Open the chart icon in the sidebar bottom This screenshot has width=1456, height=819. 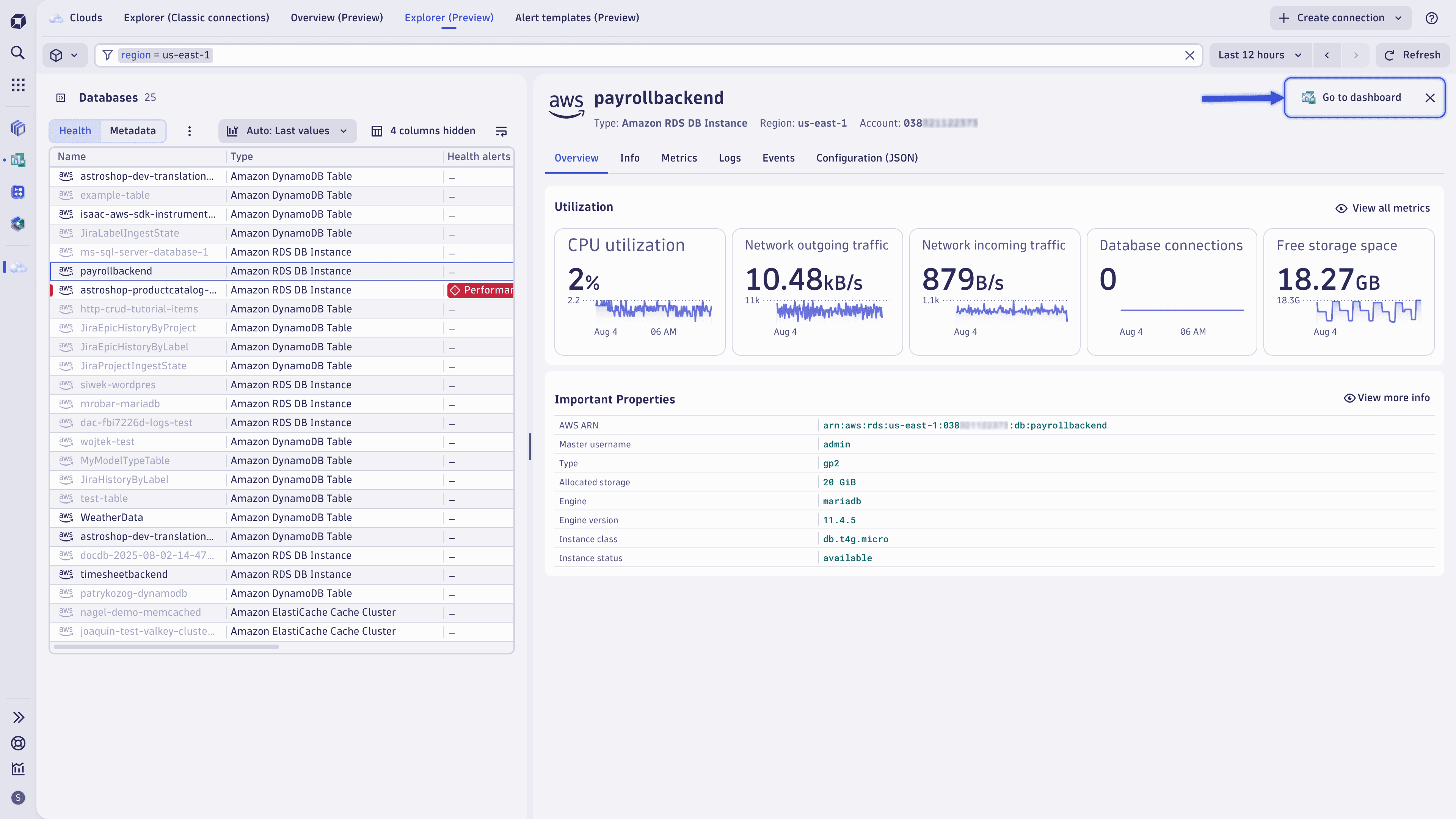pyautogui.click(x=18, y=769)
